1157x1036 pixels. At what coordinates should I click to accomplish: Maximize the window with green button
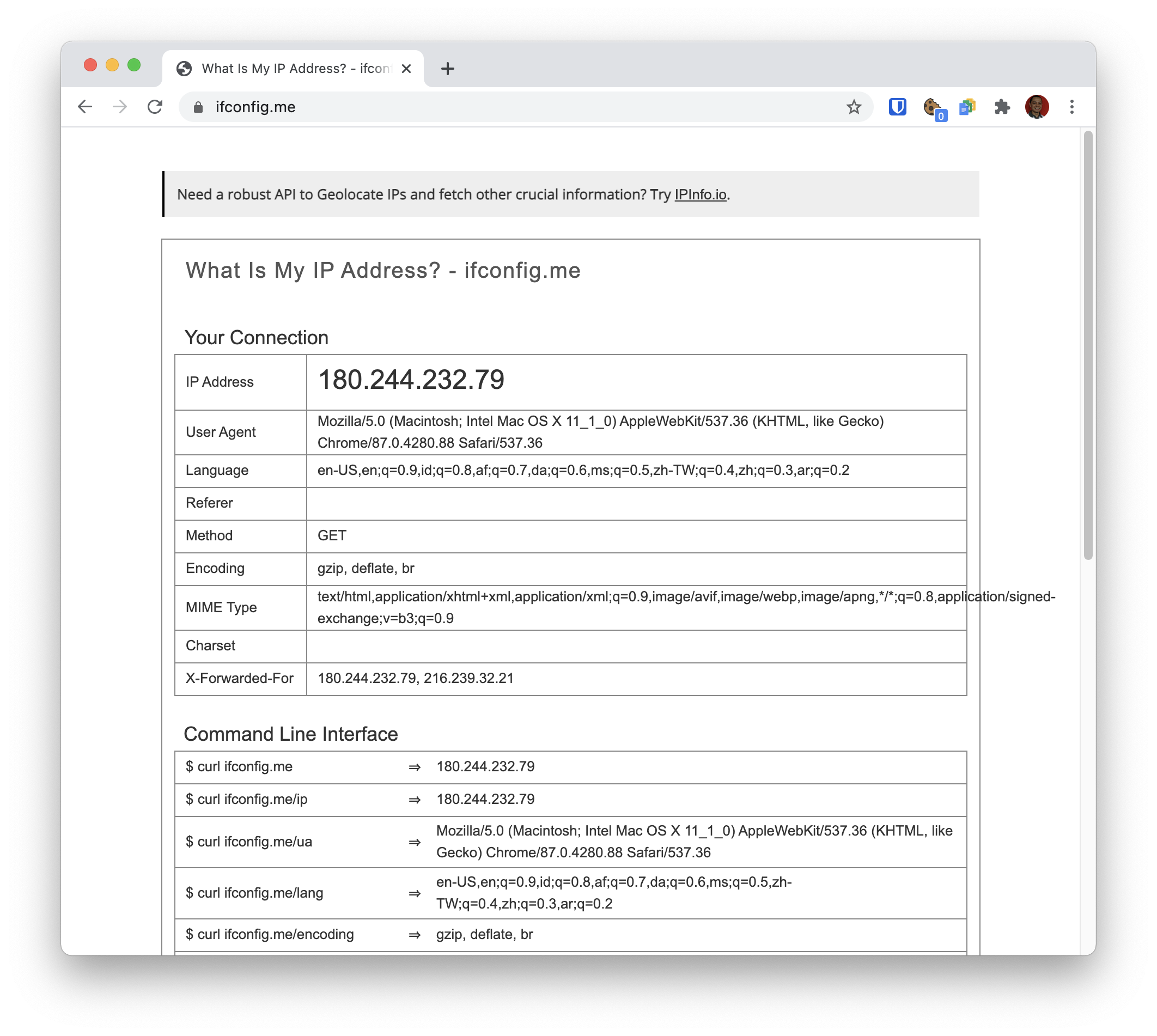[x=134, y=65]
